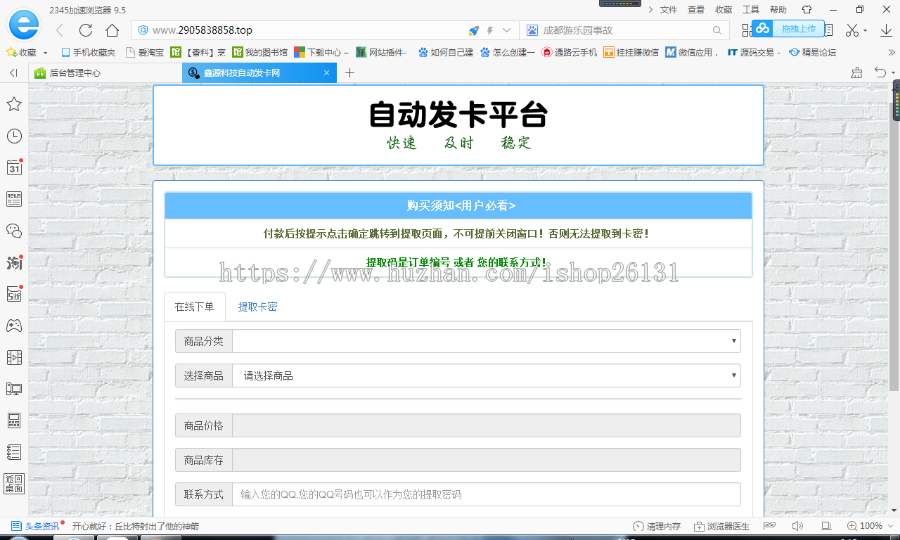This screenshot has width=900, height=540.
Task: Click the broom clear-traces icon
Action: pos(856,72)
